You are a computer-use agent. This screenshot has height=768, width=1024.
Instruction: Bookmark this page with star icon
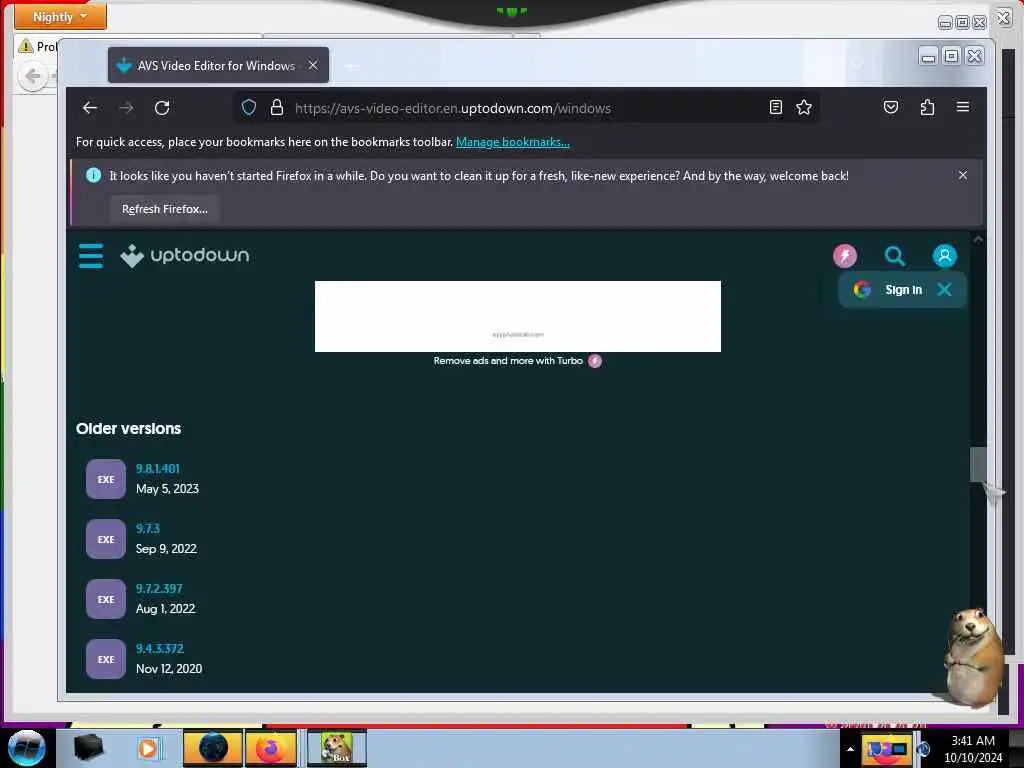[804, 107]
